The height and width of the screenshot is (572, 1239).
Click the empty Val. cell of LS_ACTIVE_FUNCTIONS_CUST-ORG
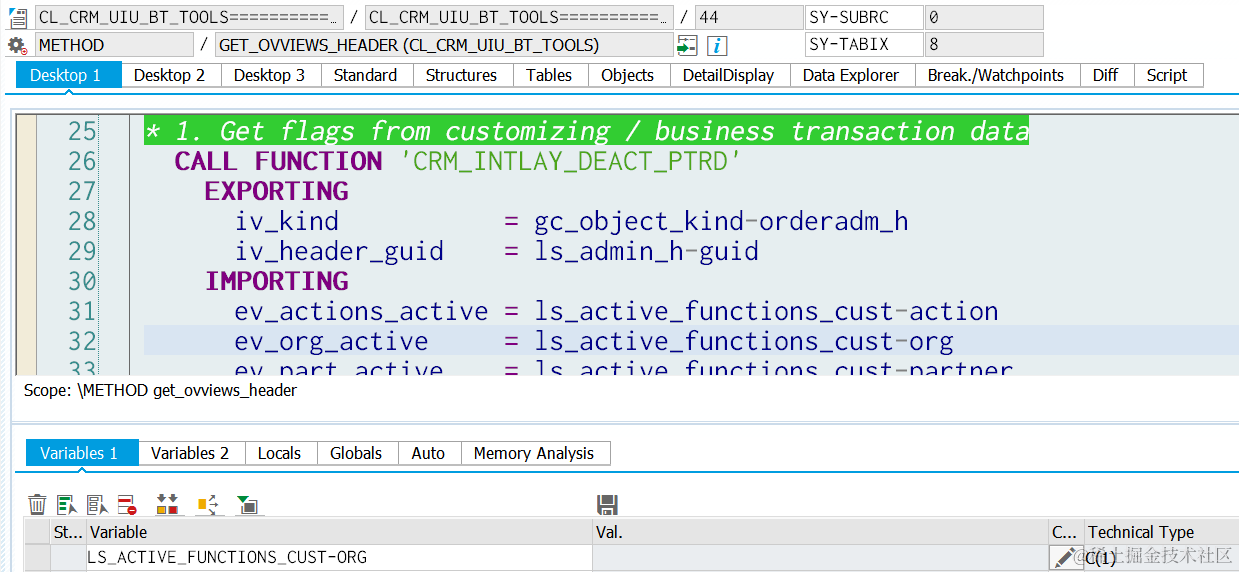(820, 557)
